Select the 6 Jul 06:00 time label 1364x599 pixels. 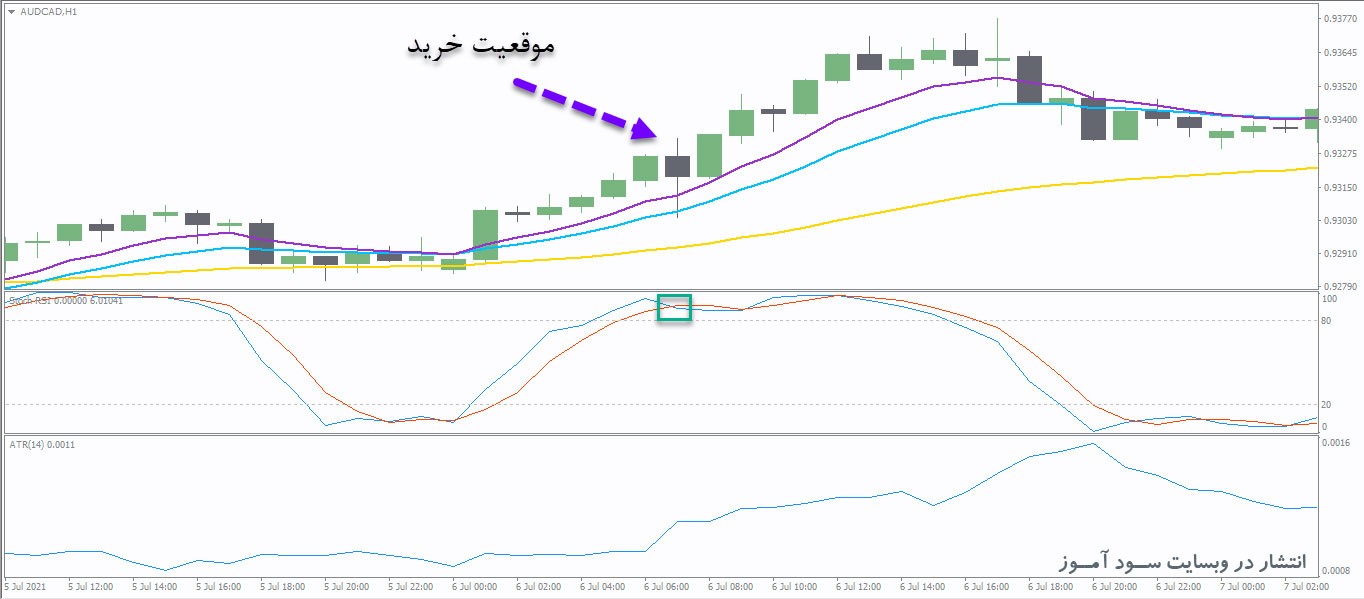(x=666, y=586)
